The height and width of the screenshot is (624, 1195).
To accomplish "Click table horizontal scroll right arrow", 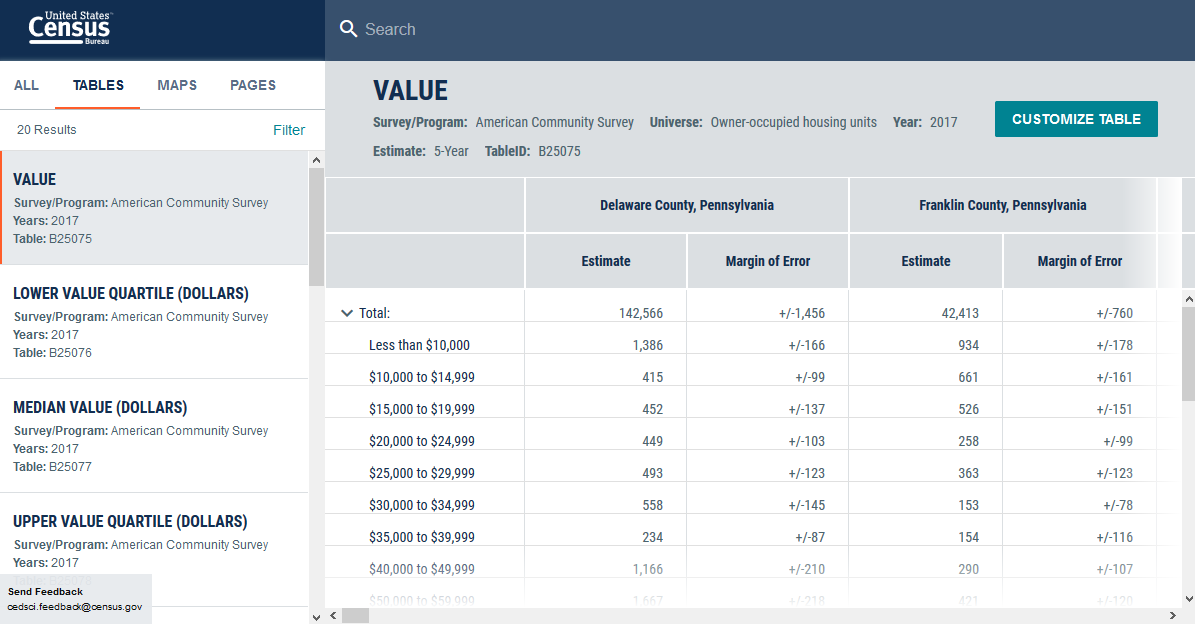I will tap(1173, 616).
